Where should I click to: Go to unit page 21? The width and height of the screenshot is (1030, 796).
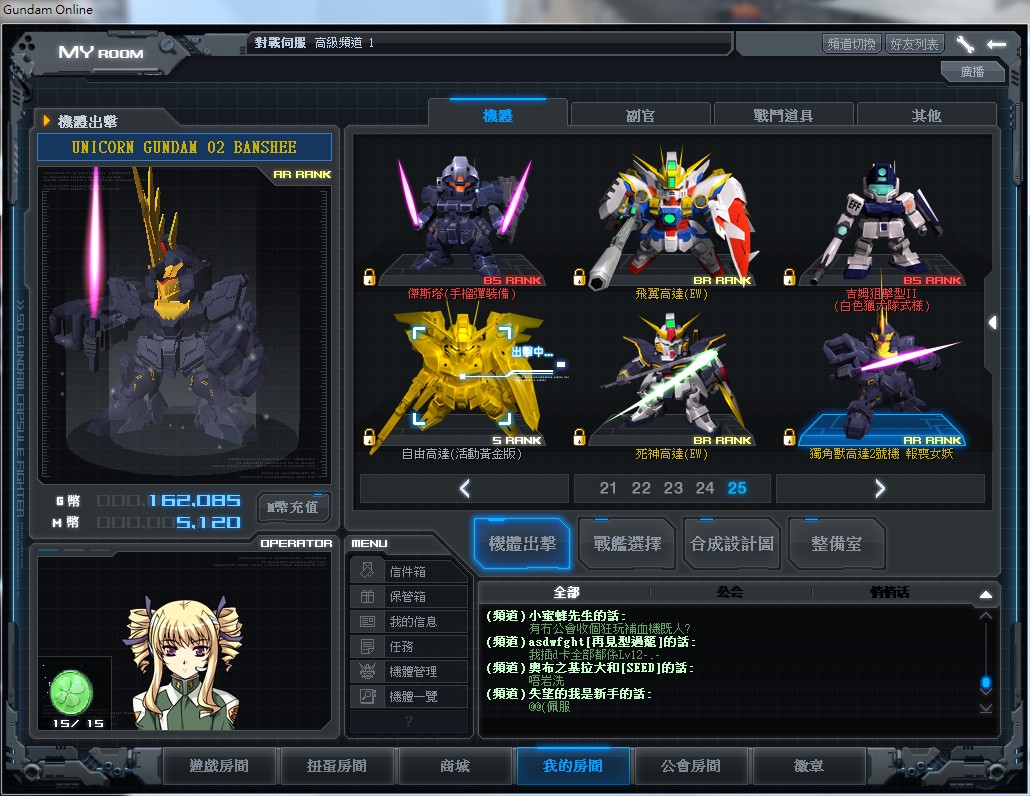tap(608, 488)
